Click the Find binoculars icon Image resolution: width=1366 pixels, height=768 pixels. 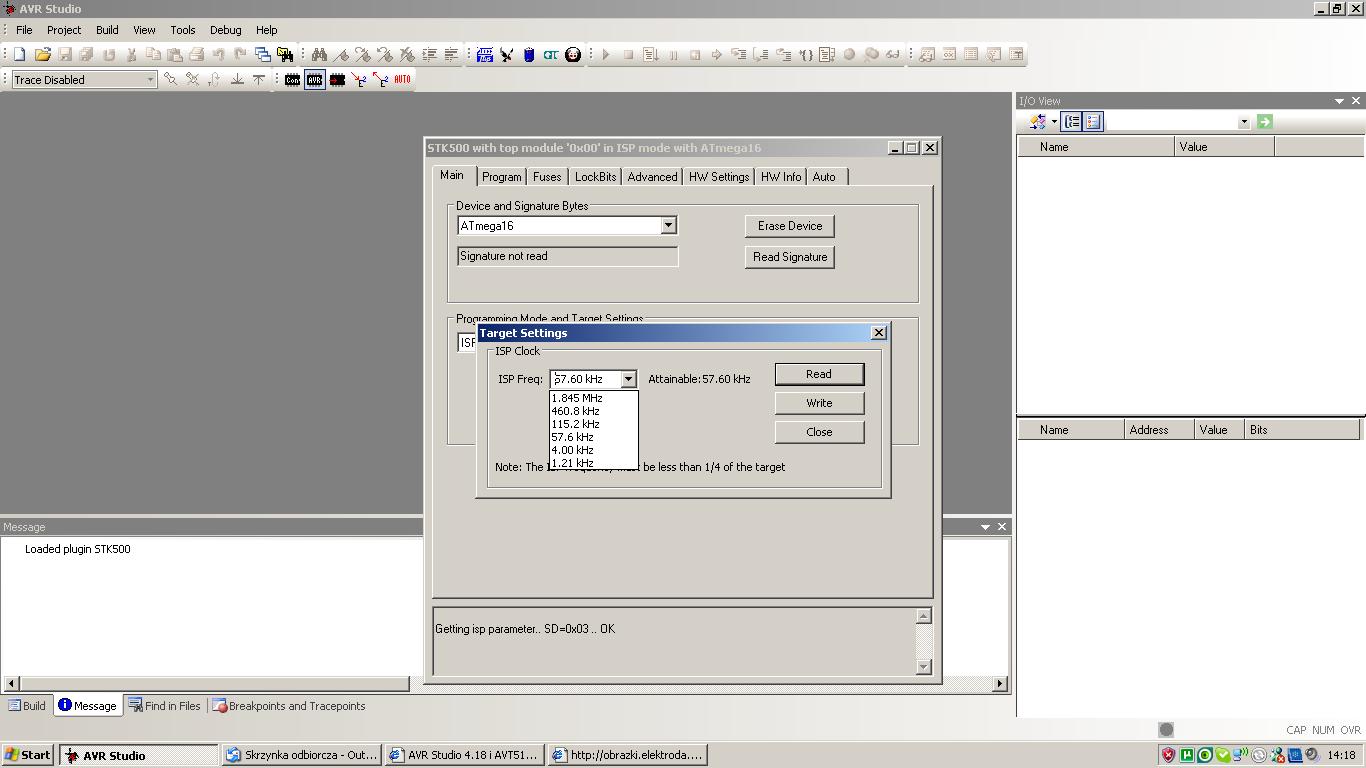pos(319,54)
